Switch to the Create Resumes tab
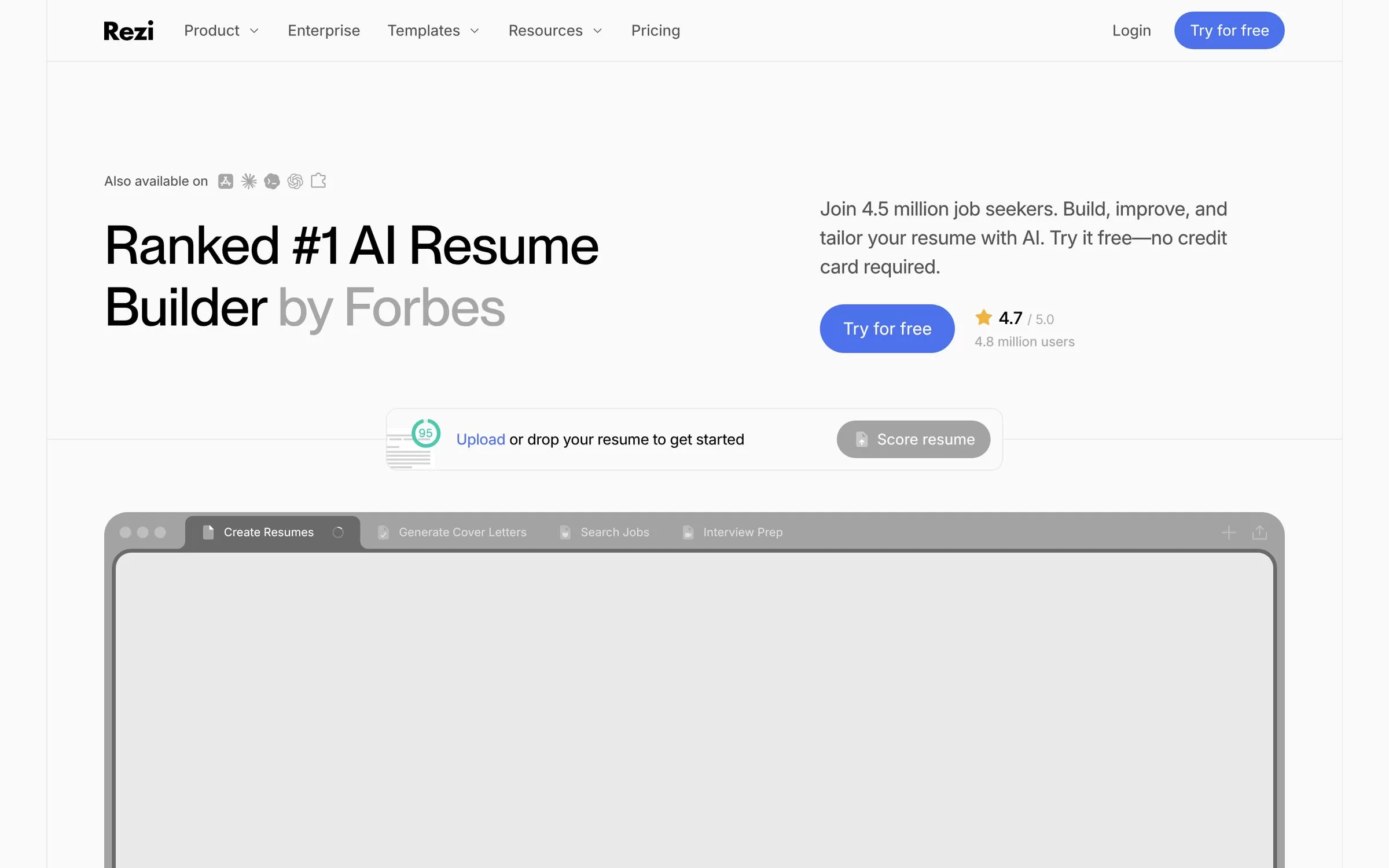The height and width of the screenshot is (868, 1389). pos(273,532)
